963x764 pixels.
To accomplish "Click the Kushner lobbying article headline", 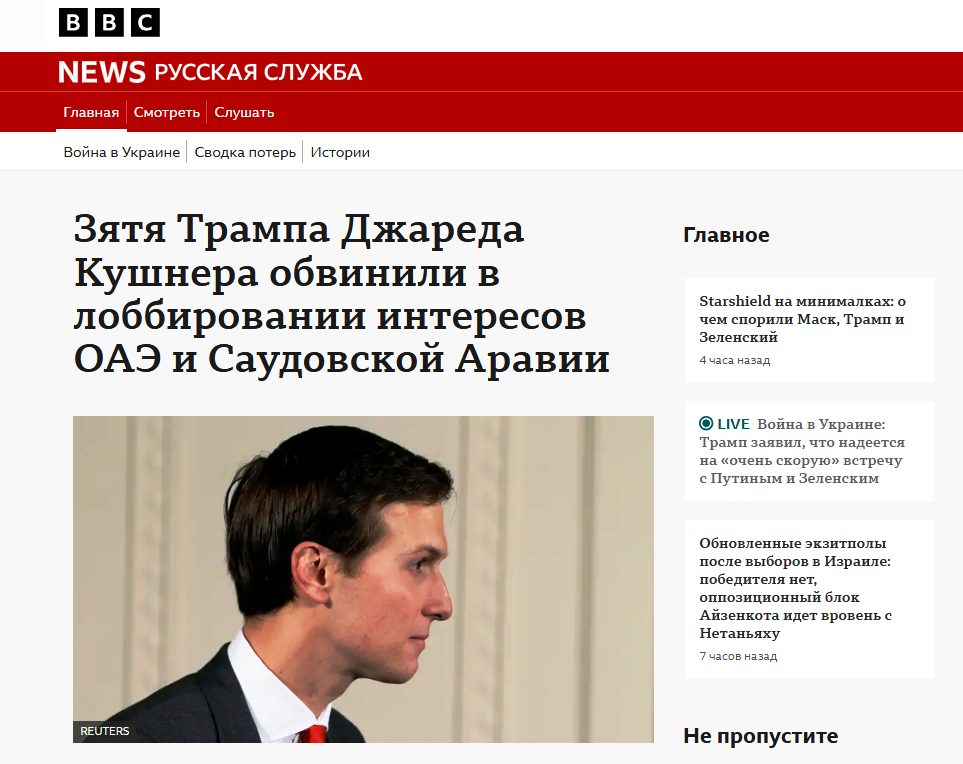I will 341,294.
